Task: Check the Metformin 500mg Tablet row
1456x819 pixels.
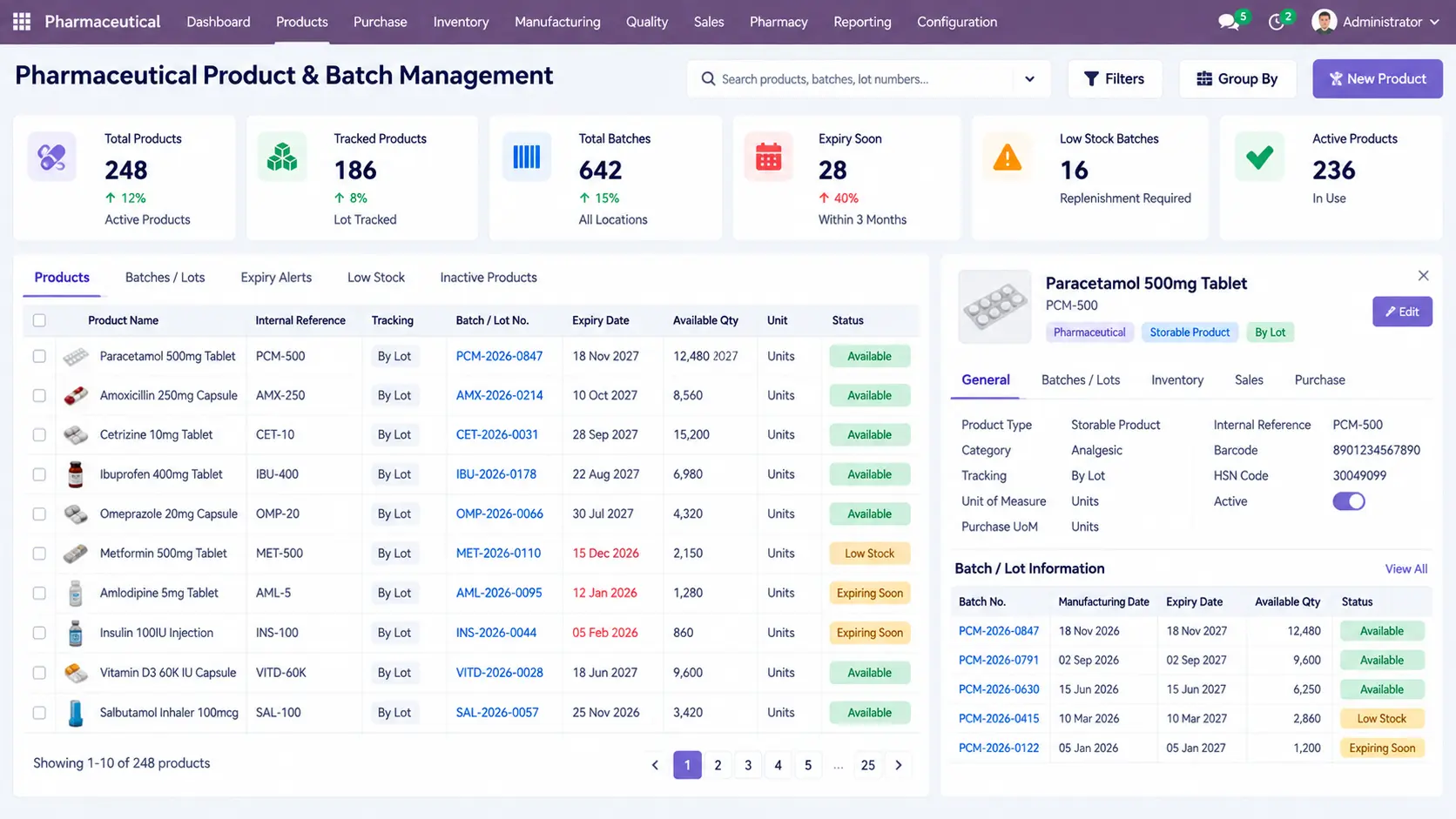Action: coord(39,554)
